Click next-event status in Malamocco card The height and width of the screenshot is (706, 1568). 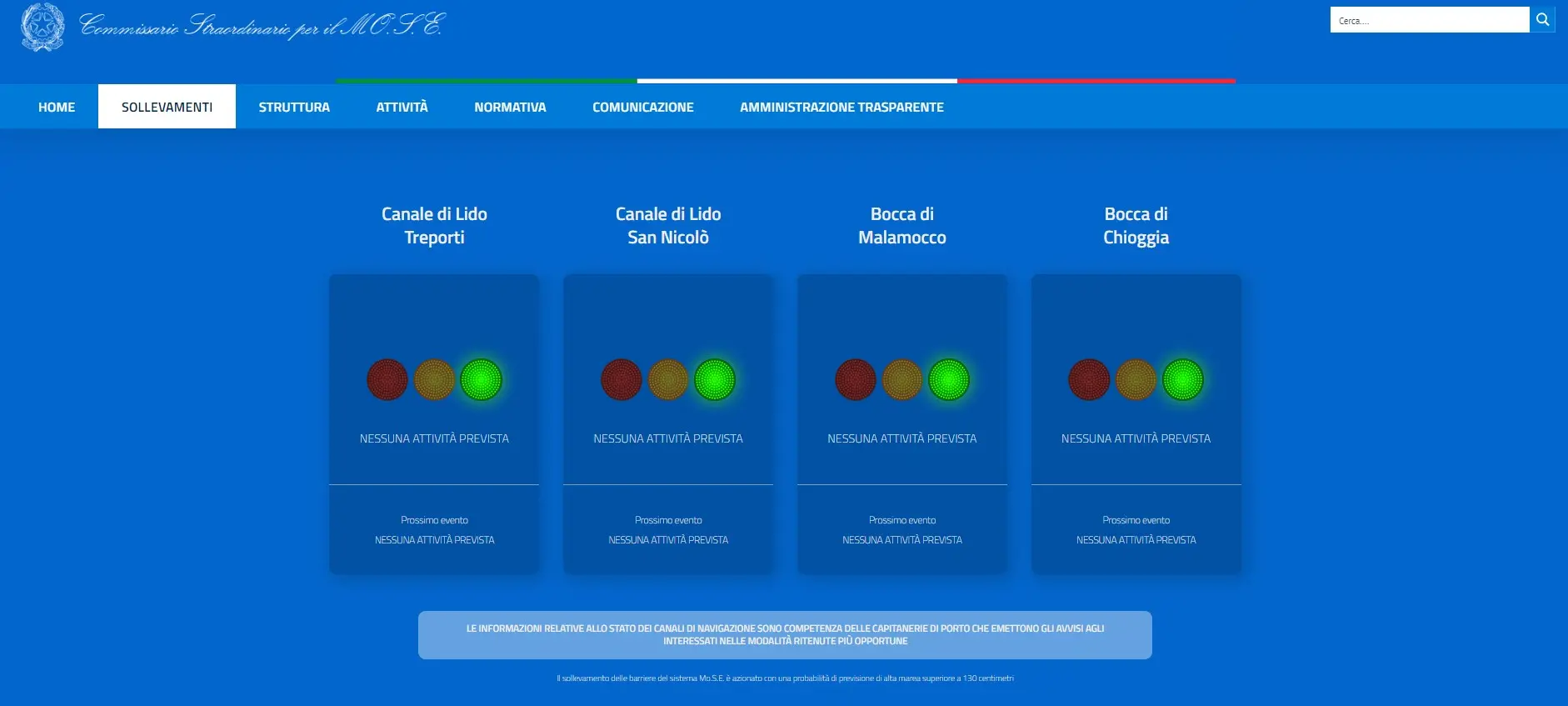(902, 540)
